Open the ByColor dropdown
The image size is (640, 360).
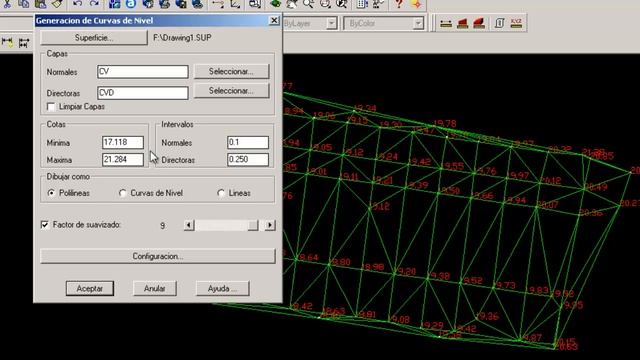point(418,23)
